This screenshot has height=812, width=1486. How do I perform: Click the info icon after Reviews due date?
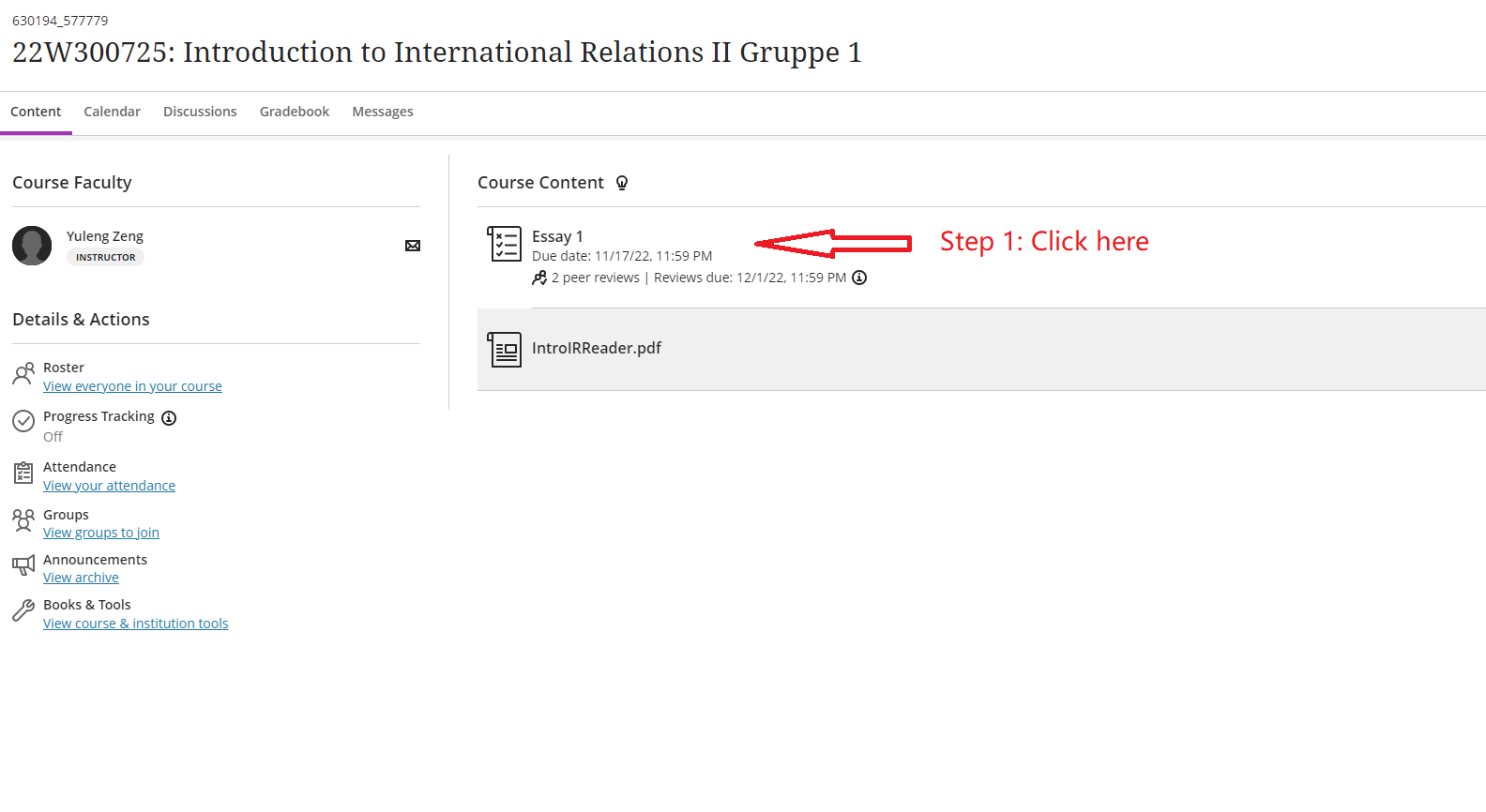[x=859, y=278]
